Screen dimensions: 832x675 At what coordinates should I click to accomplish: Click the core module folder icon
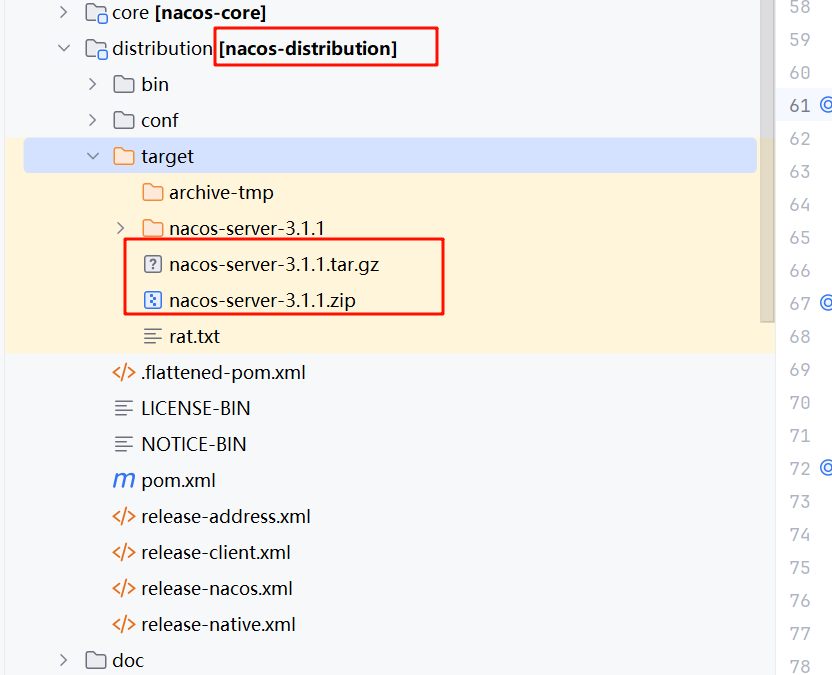(x=97, y=13)
